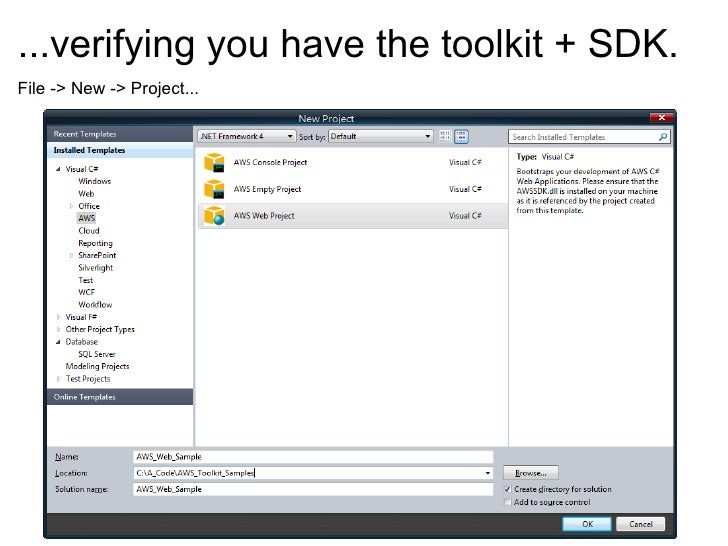Select the SQL Server tree item
This screenshot has width=728, height=546.
[x=97, y=354]
